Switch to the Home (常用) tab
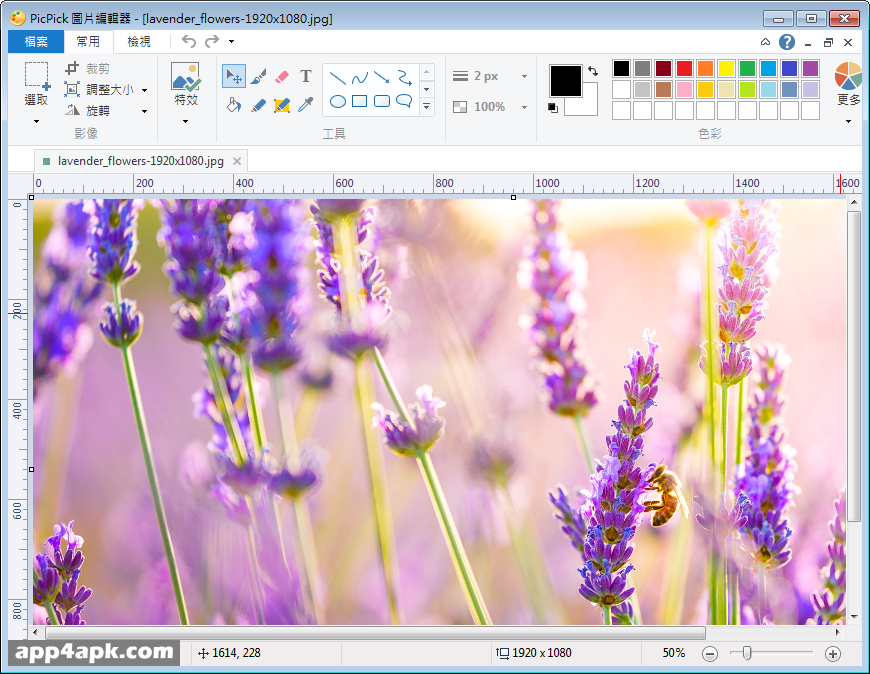 click(x=88, y=42)
